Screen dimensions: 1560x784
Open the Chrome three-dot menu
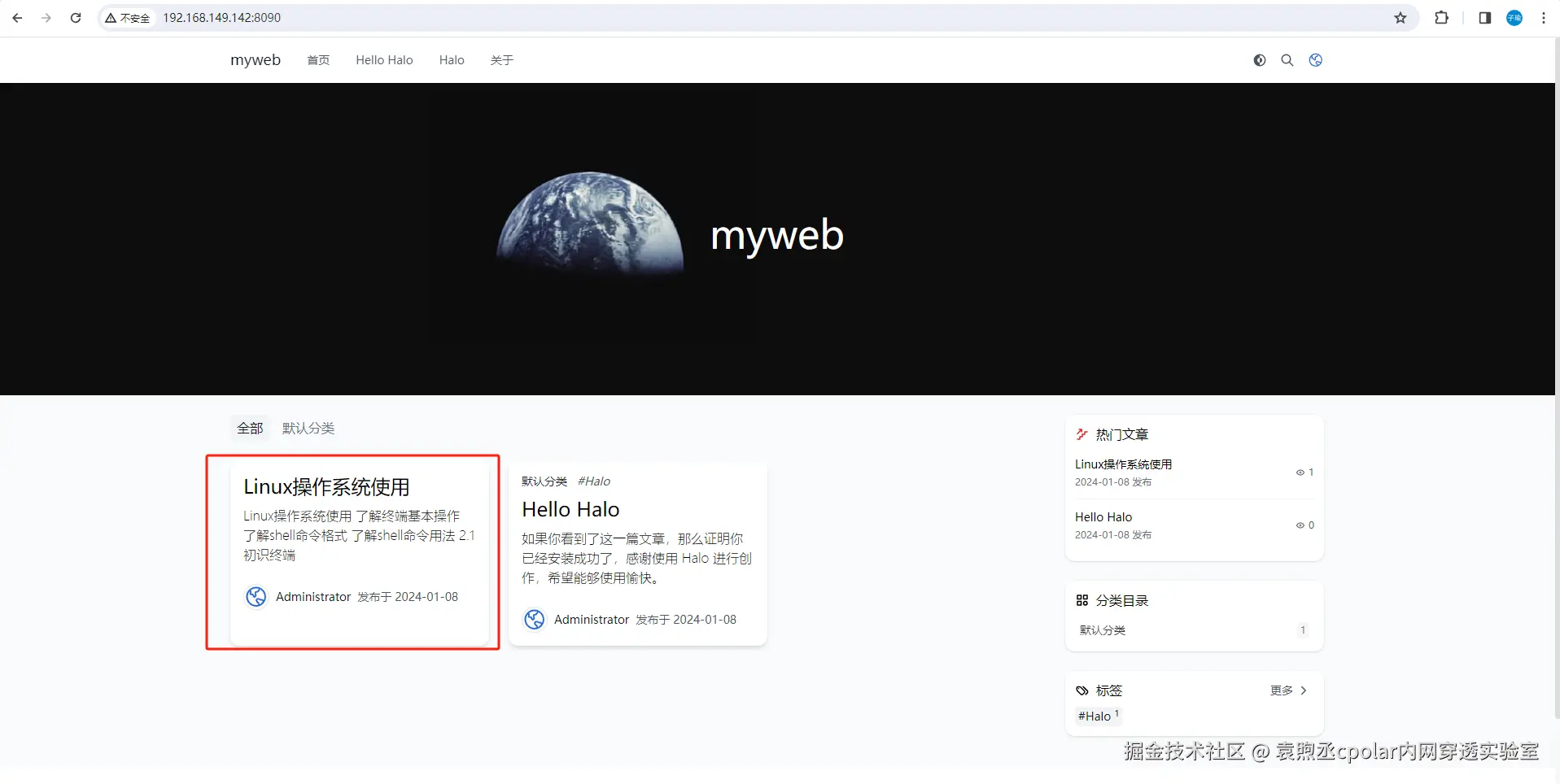pyautogui.click(x=1544, y=18)
